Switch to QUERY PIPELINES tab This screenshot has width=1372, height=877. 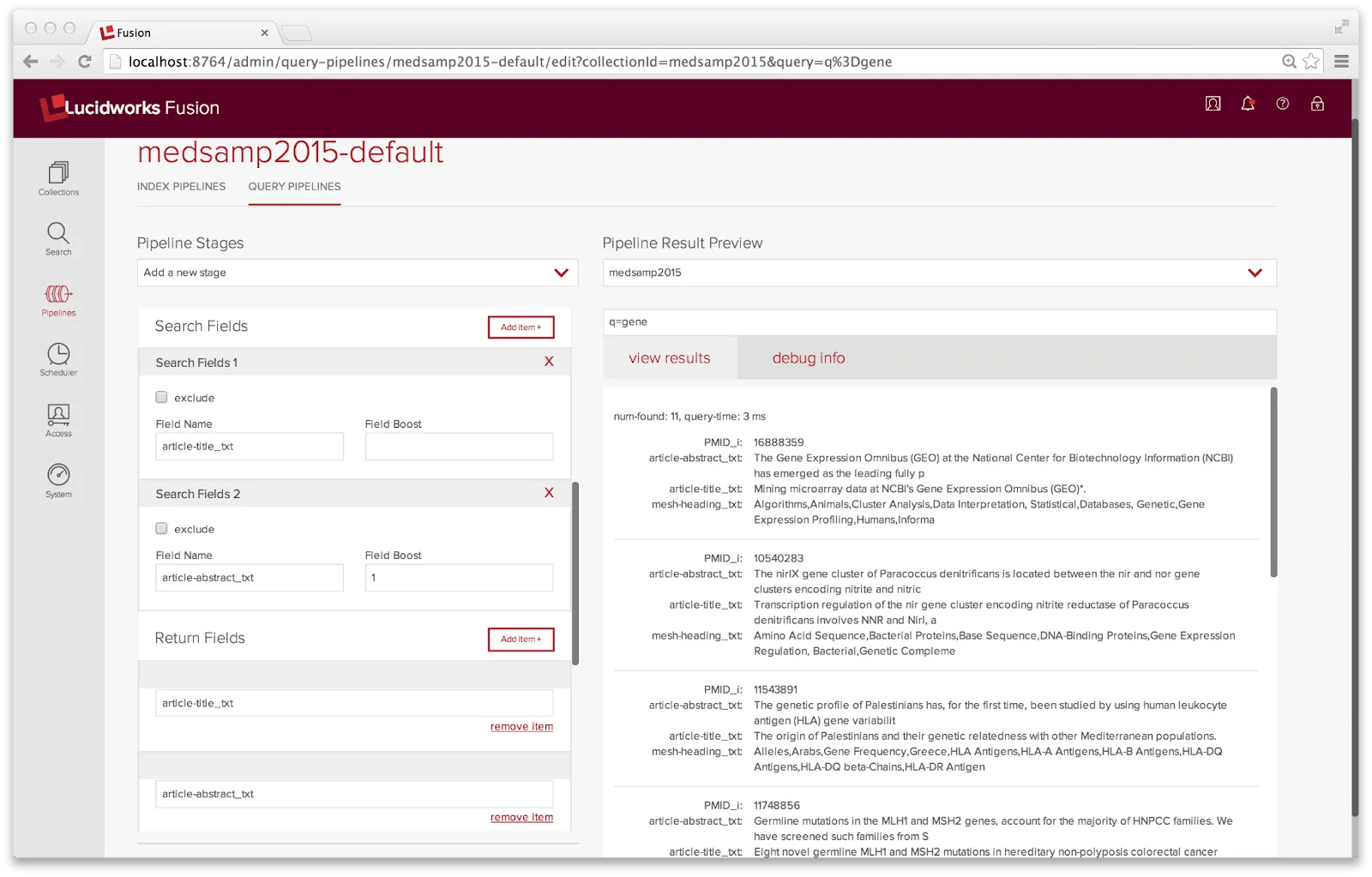tap(294, 186)
